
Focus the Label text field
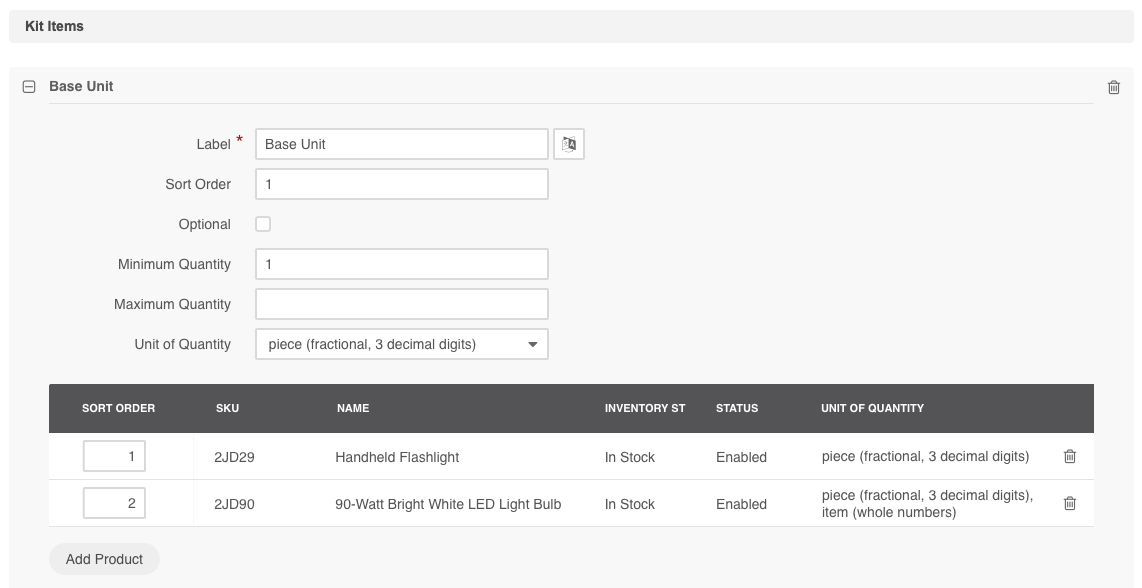pos(402,144)
